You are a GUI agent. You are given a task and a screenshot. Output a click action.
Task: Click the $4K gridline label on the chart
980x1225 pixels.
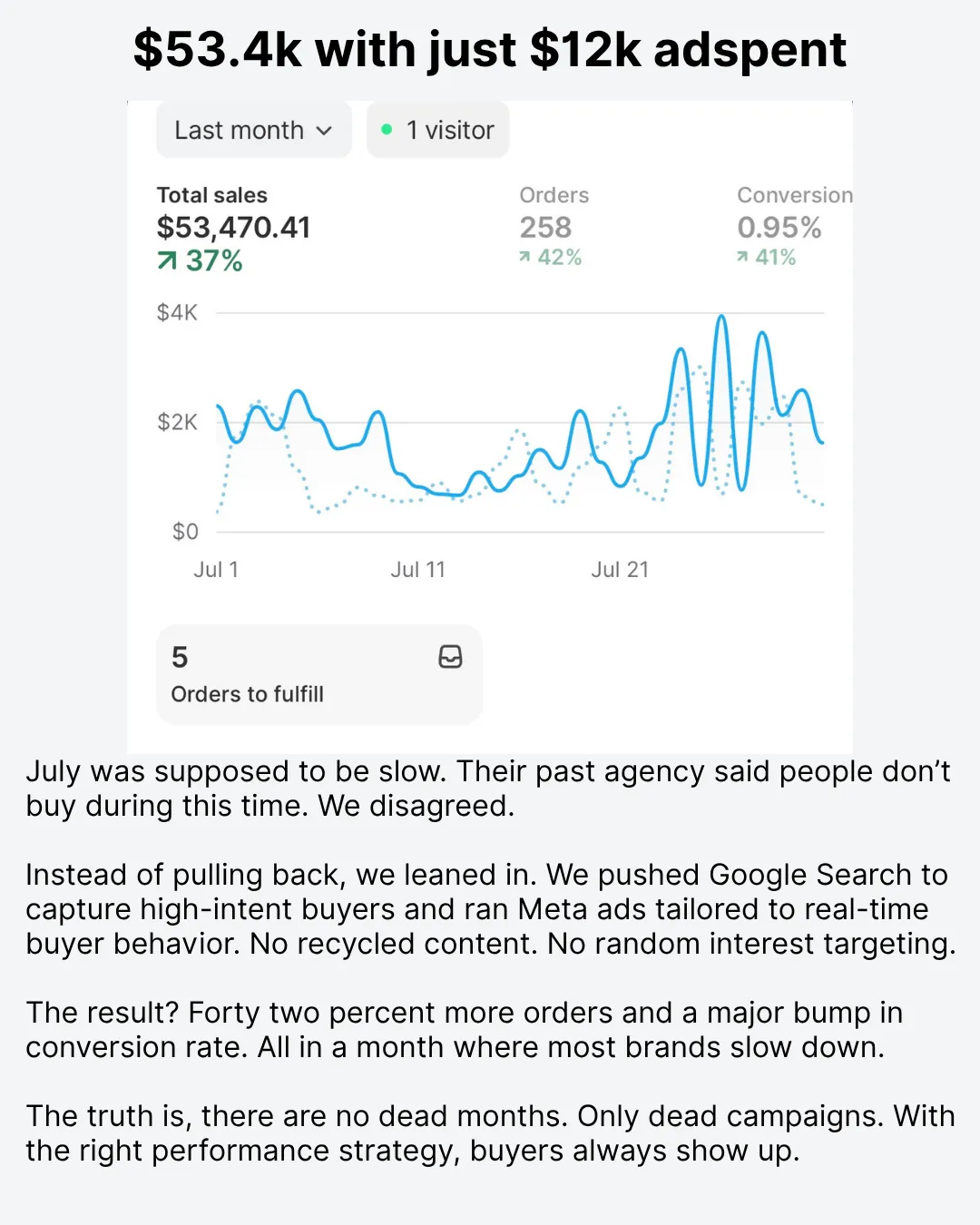tap(177, 313)
